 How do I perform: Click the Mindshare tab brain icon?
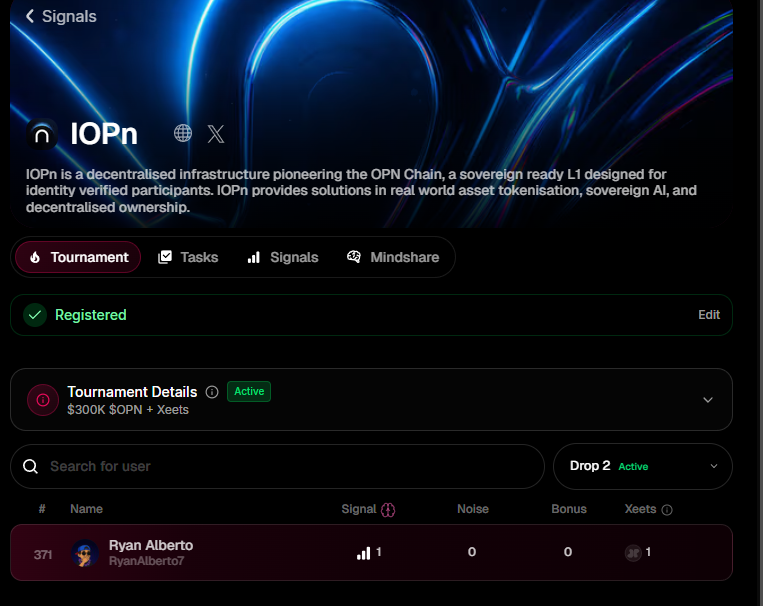(354, 257)
